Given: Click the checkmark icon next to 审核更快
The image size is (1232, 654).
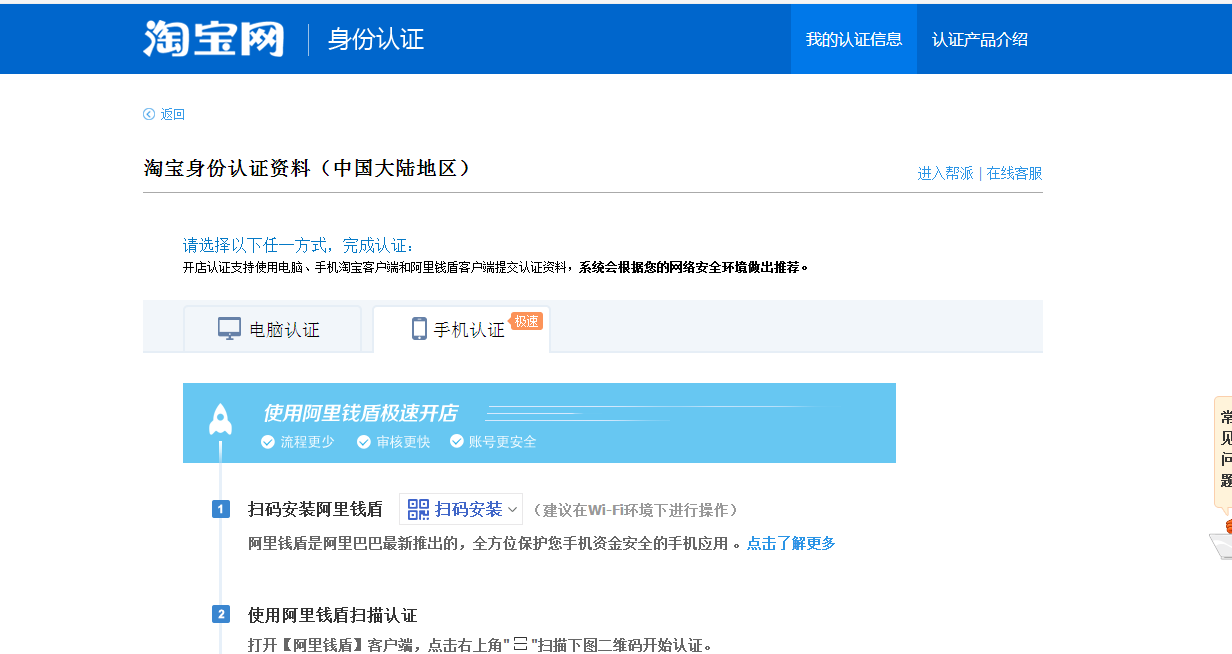Looking at the screenshot, I should click(364, 441).
